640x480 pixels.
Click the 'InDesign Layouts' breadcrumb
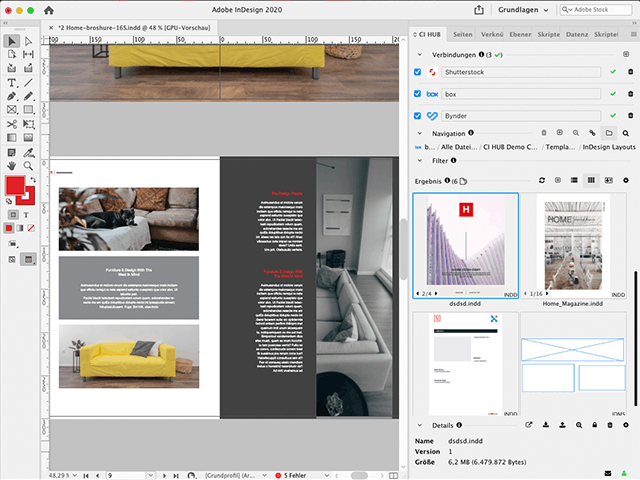point(609,146)
